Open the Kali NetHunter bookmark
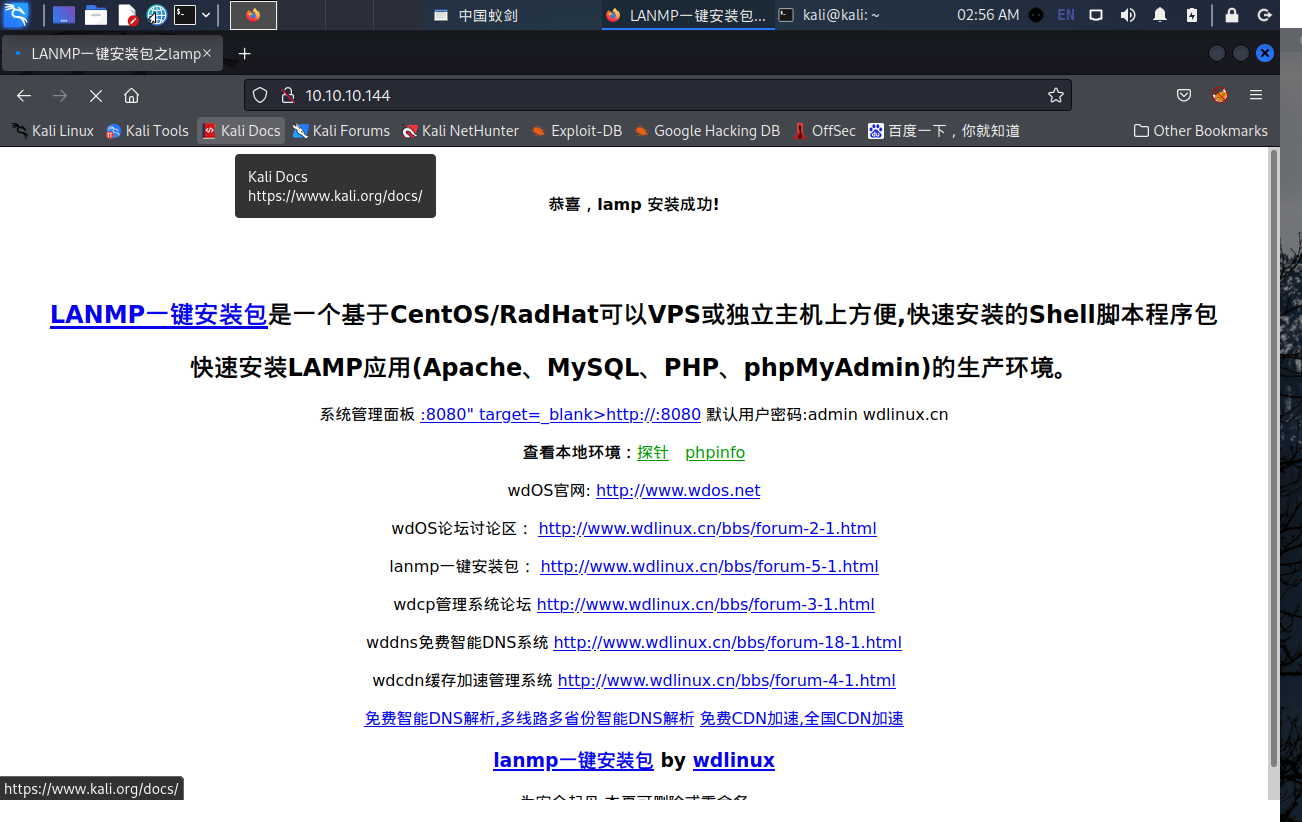Screen dimensions: 1302x822 pos(460,130)
